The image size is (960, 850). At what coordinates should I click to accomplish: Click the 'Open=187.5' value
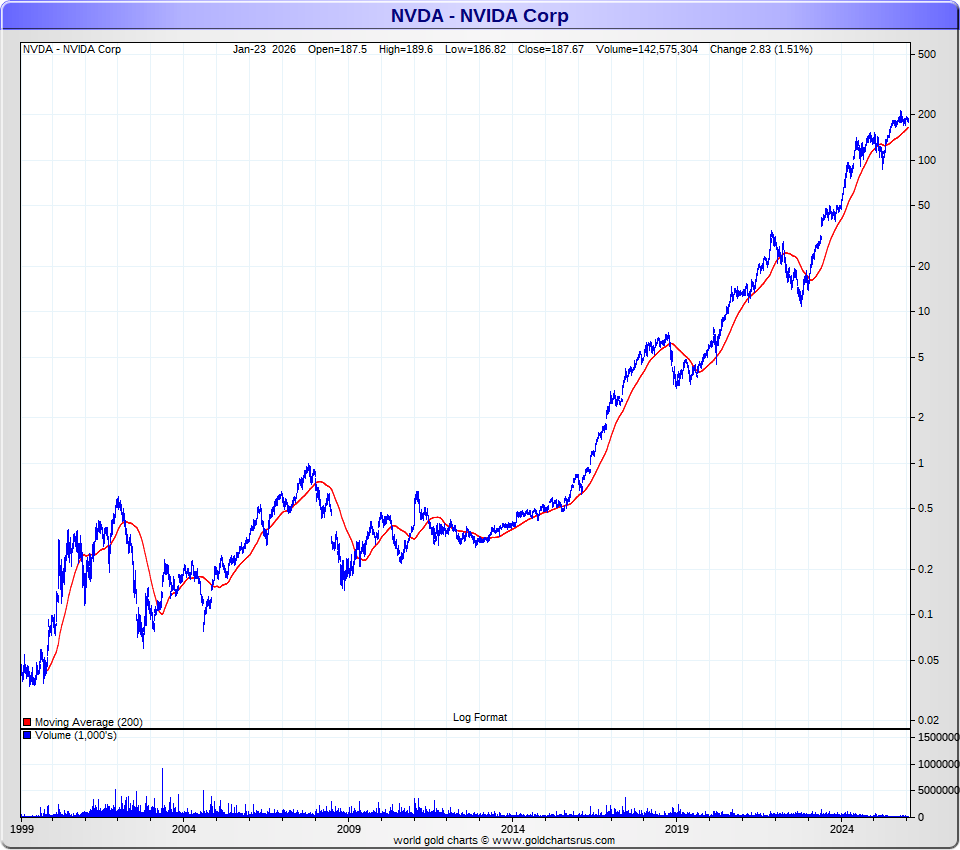[337, 49]
